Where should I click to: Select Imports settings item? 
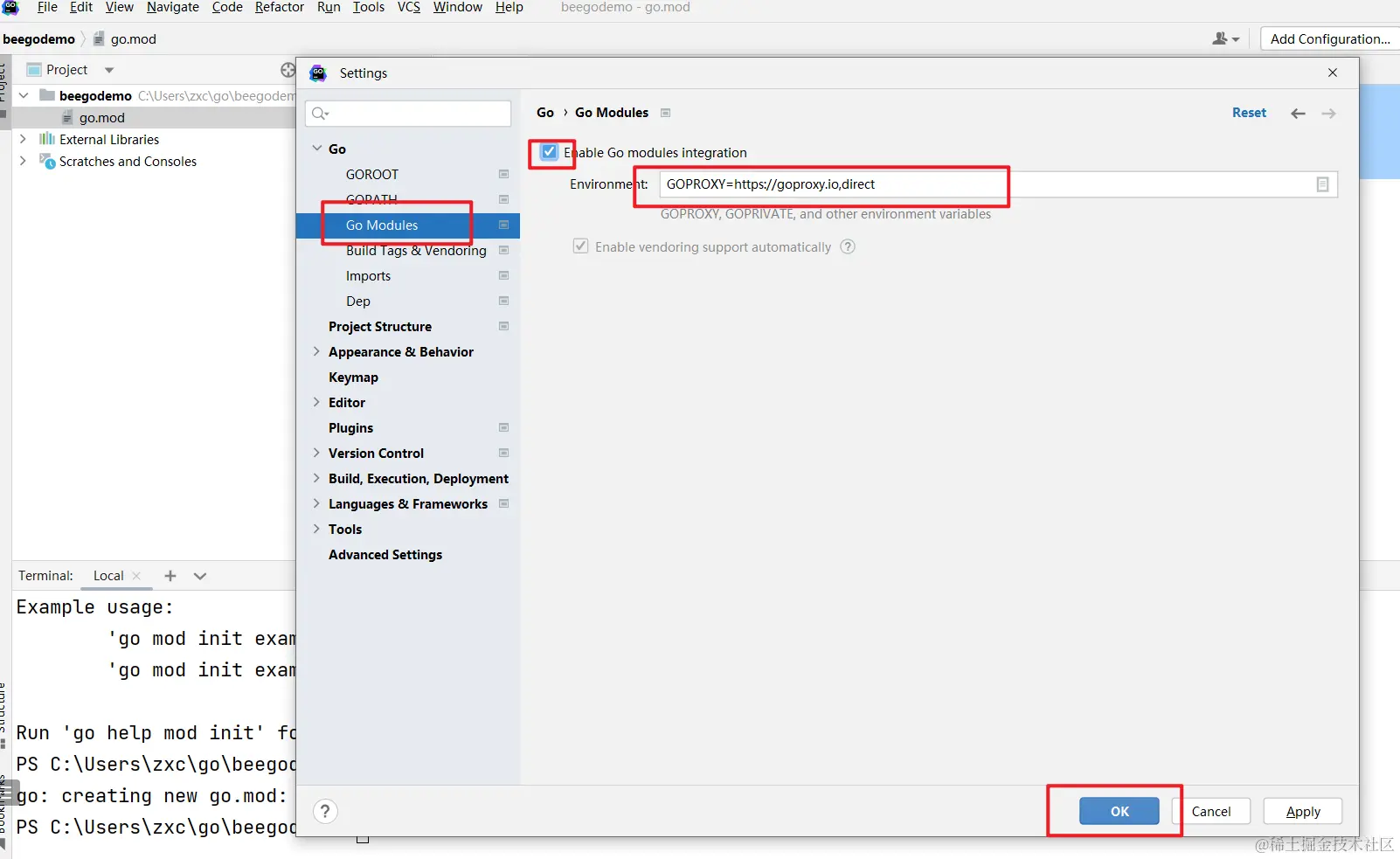[368, 275]
